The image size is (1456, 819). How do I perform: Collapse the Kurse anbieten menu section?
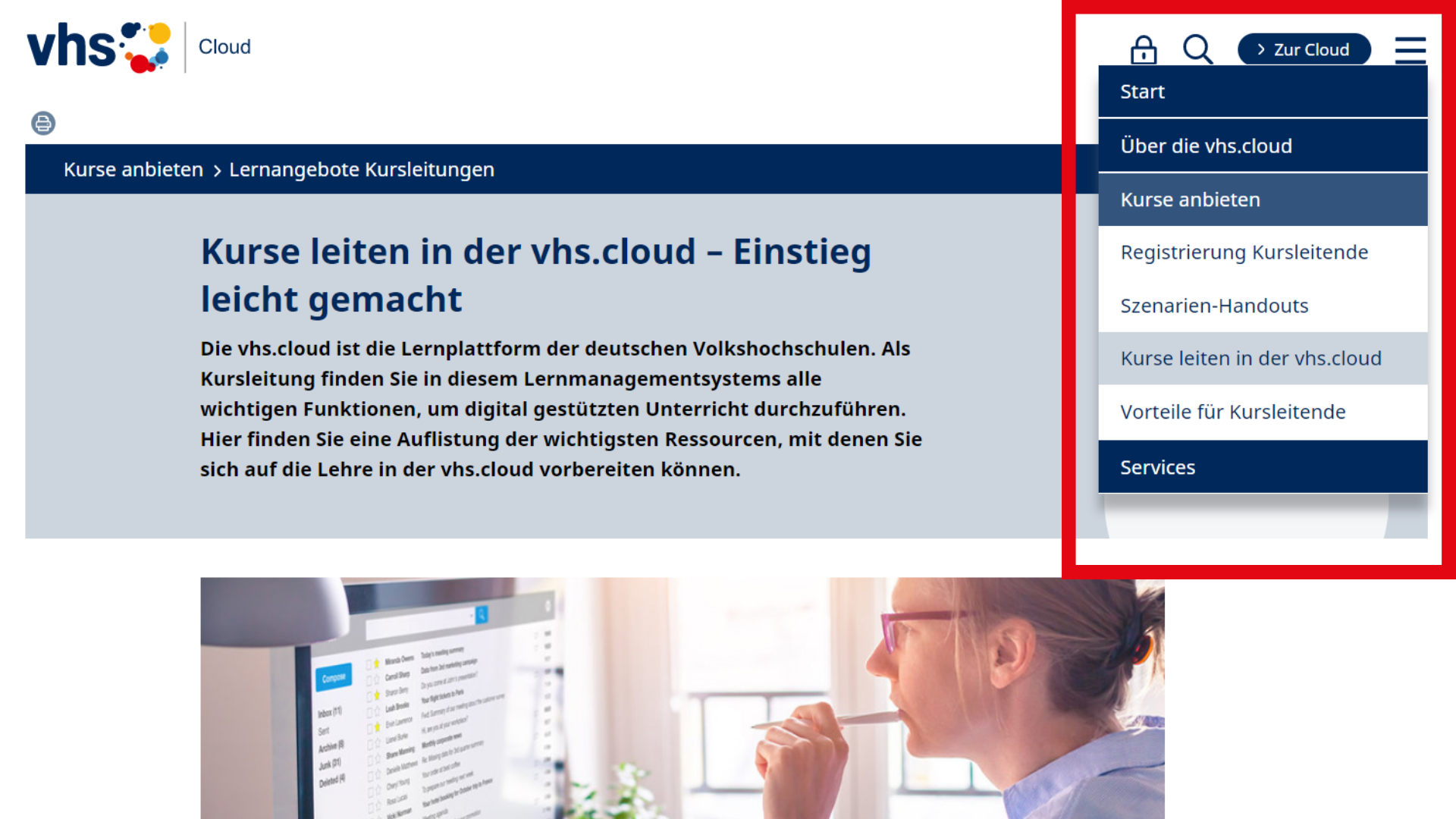[1190, 199]
